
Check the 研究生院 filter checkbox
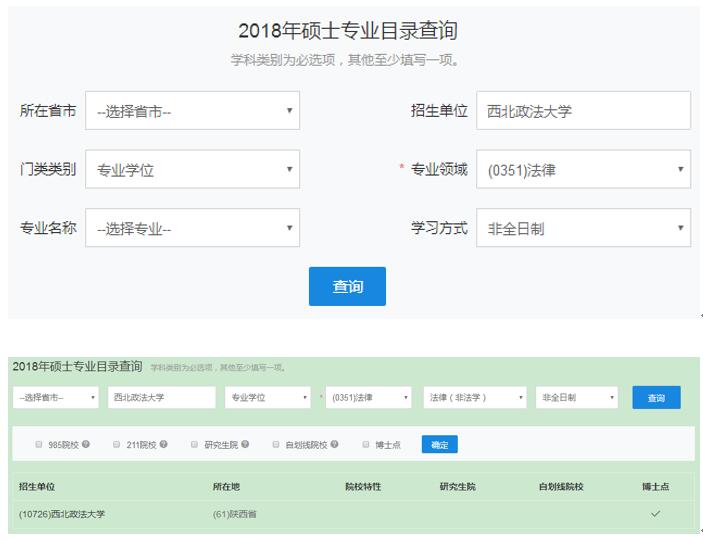[x=194, y=444]
